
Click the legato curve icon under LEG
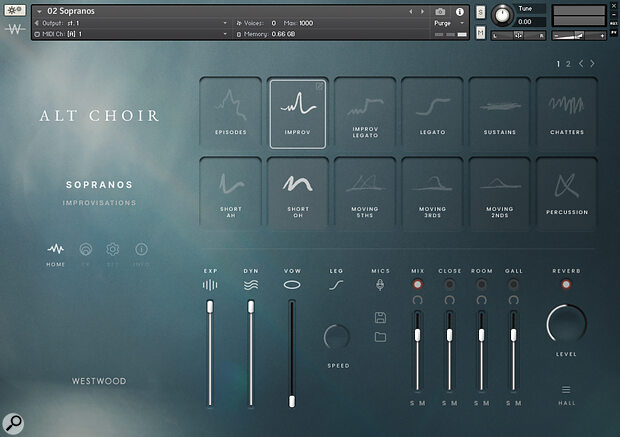click(337, 285)
